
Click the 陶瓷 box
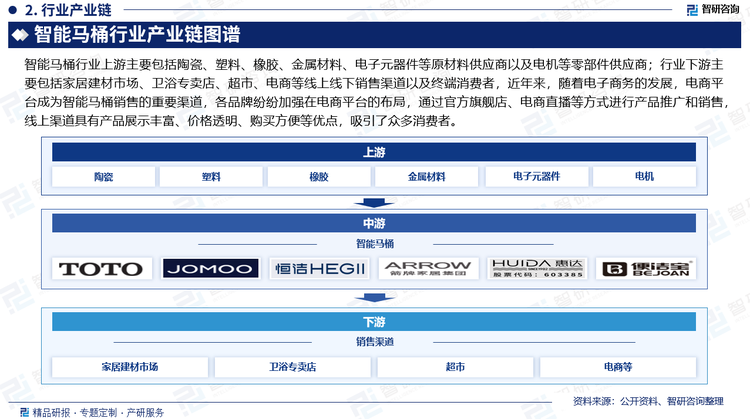[x=103, y=176]
